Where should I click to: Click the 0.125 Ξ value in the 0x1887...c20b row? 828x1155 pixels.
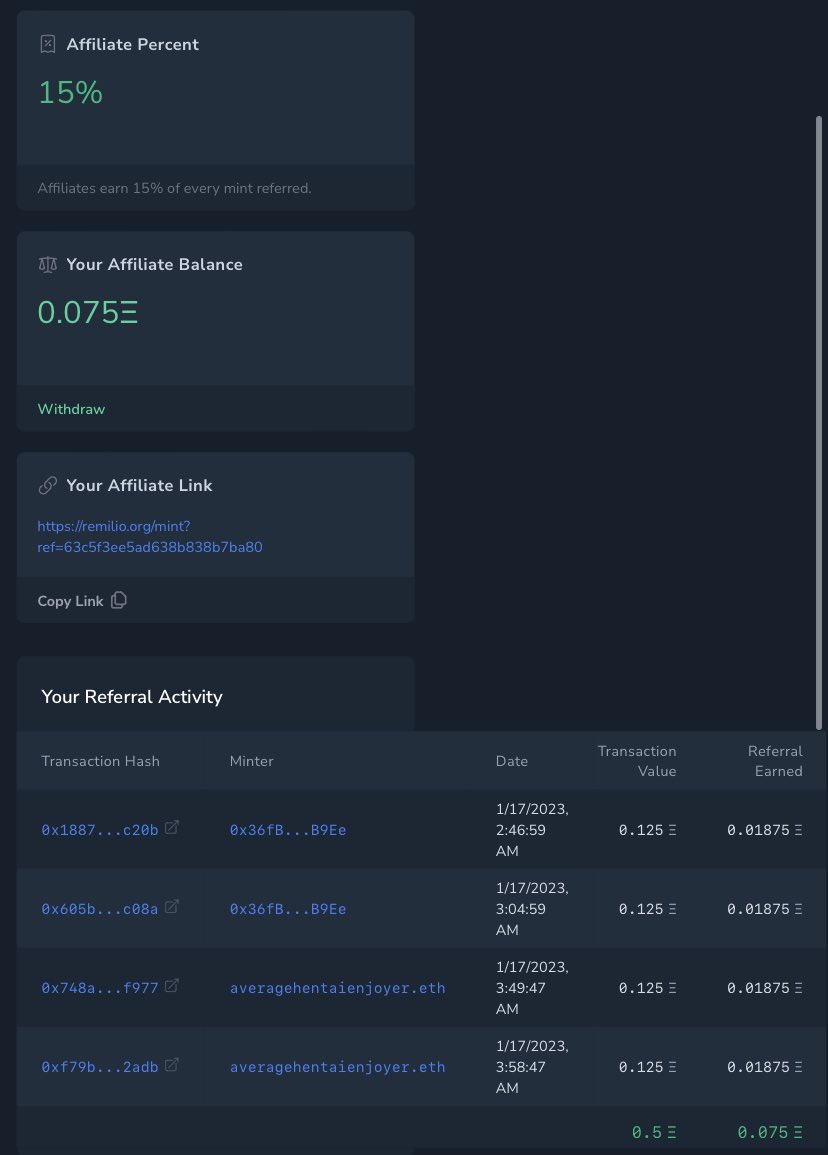[648, 830]
